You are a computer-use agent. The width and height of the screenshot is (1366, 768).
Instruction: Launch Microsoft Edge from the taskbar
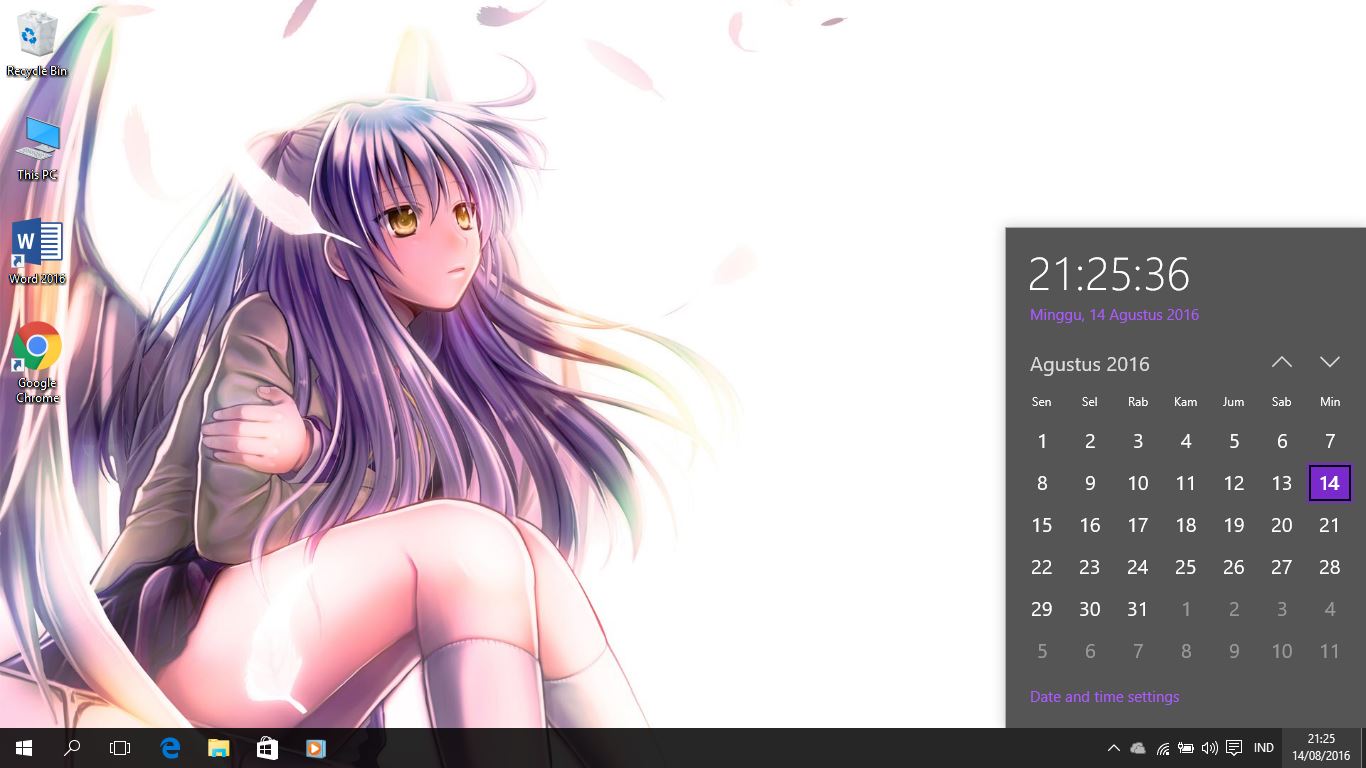click(170, 748)
